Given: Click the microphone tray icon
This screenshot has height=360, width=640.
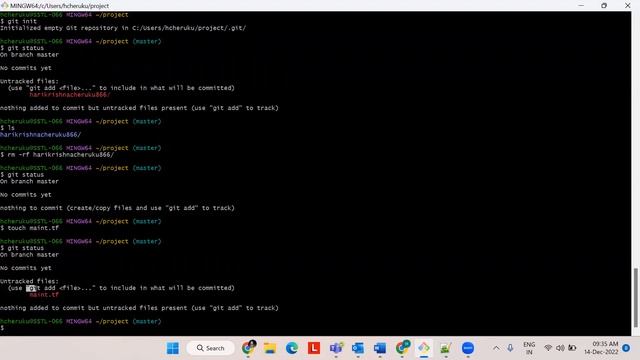Looking at the screenshot, I should click(x=510, y=348).
